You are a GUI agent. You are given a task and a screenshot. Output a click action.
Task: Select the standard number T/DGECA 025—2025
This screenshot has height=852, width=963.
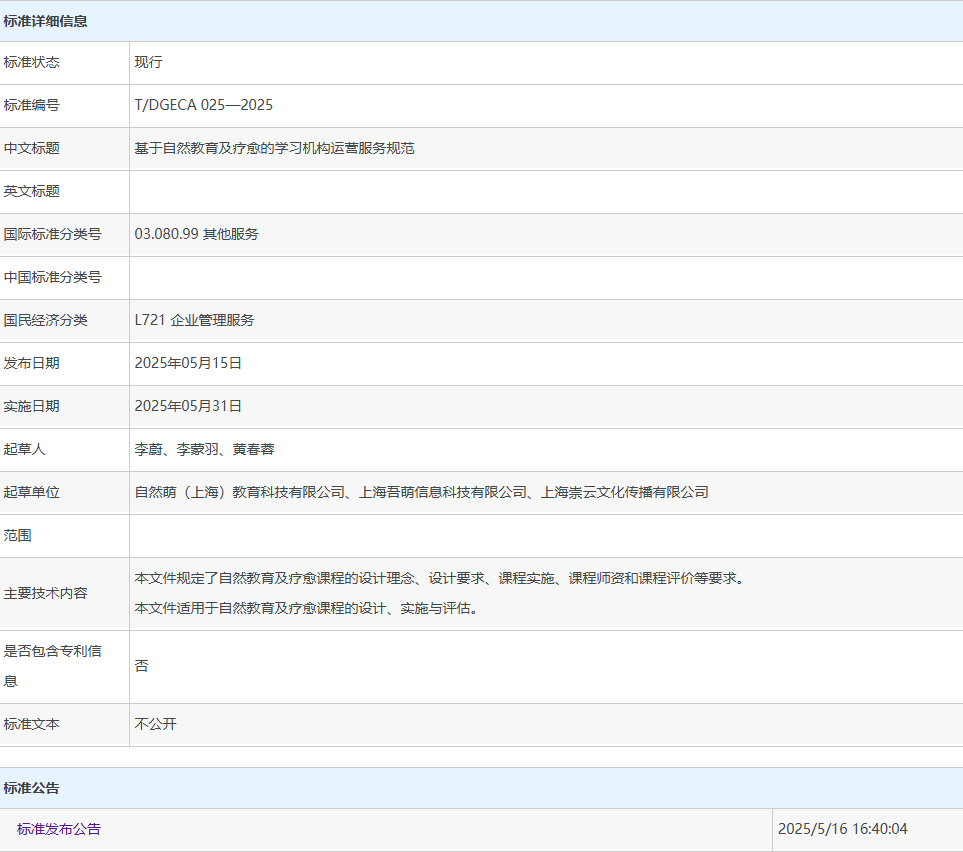coord(203,105)
